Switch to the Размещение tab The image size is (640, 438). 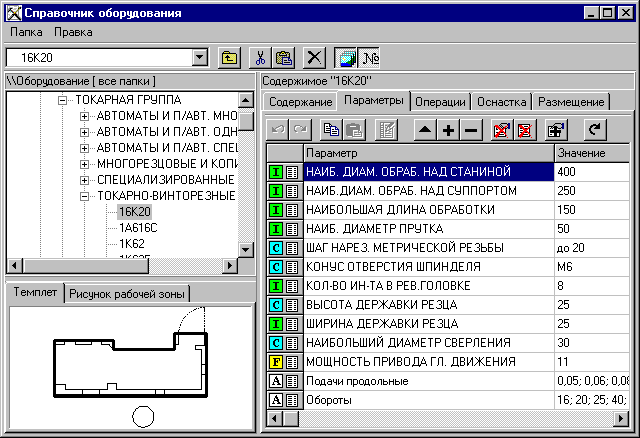click(x=571, y=102)
